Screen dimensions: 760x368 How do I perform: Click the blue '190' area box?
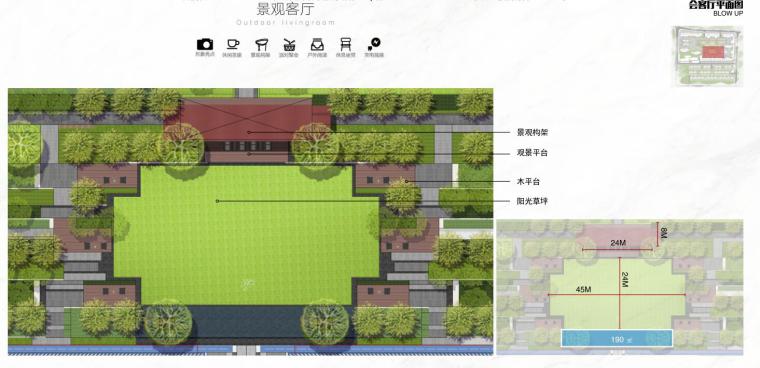(x=617, y=338)
